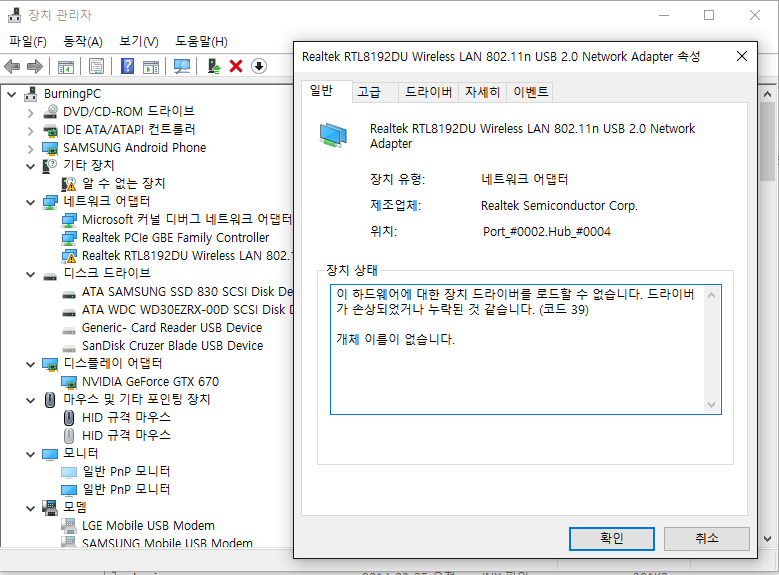Switch to the 일반 tab
The height and width of the screenshot is (575, 779).
pos(326,91)
